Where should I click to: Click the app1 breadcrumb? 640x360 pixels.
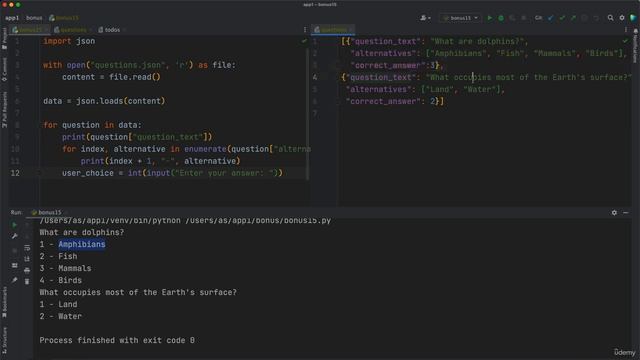coord(12,18)
